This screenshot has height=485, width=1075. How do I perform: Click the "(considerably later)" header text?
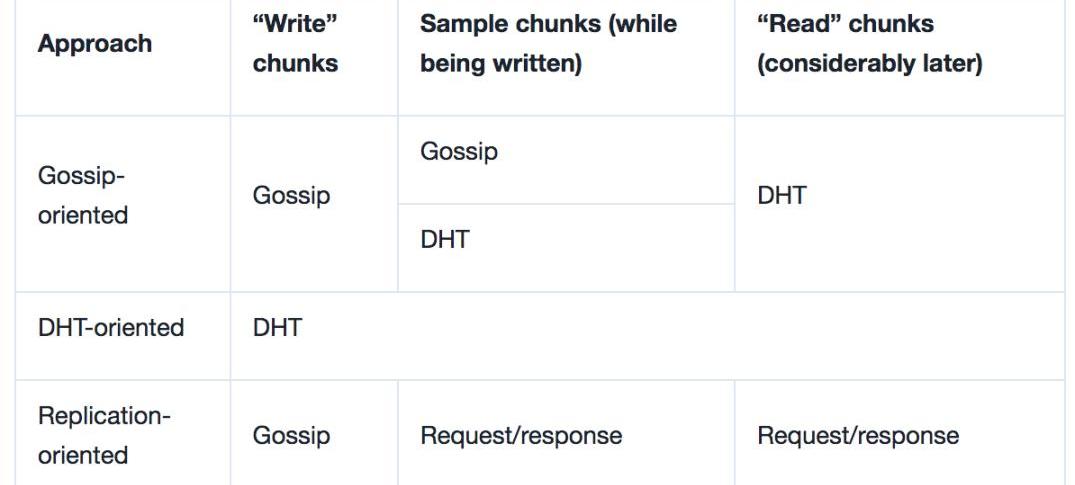click(869, 64)
